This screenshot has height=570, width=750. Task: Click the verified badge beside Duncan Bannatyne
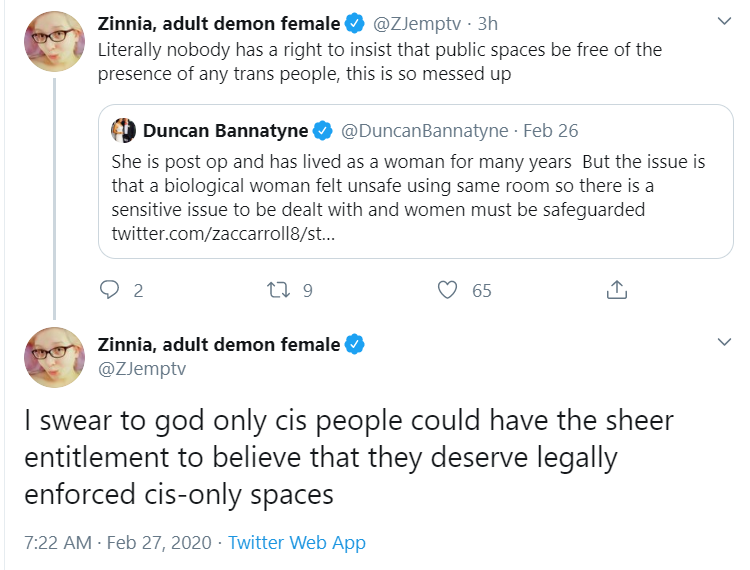tap(322, 131)
